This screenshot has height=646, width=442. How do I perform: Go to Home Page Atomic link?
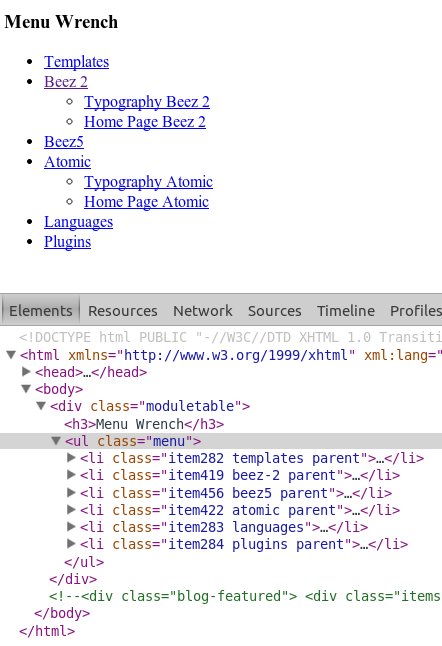coord(147,202)
